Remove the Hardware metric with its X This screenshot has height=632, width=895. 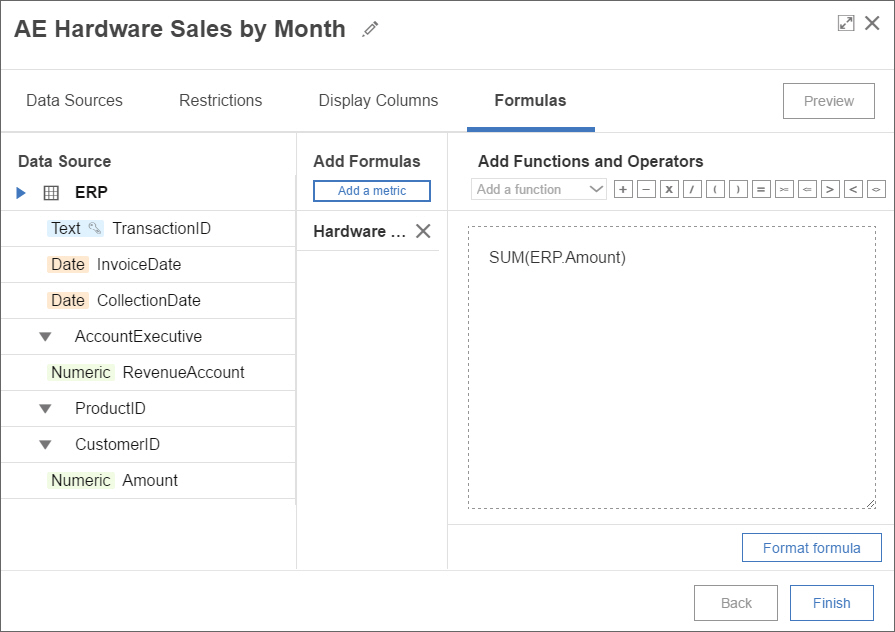423,231
